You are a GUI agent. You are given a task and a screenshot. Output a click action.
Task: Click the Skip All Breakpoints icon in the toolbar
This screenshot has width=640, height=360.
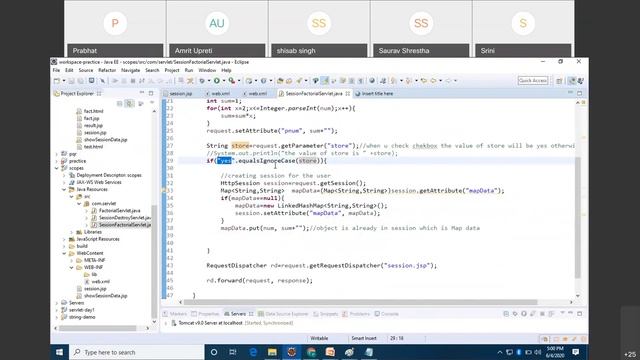point(102,81)
